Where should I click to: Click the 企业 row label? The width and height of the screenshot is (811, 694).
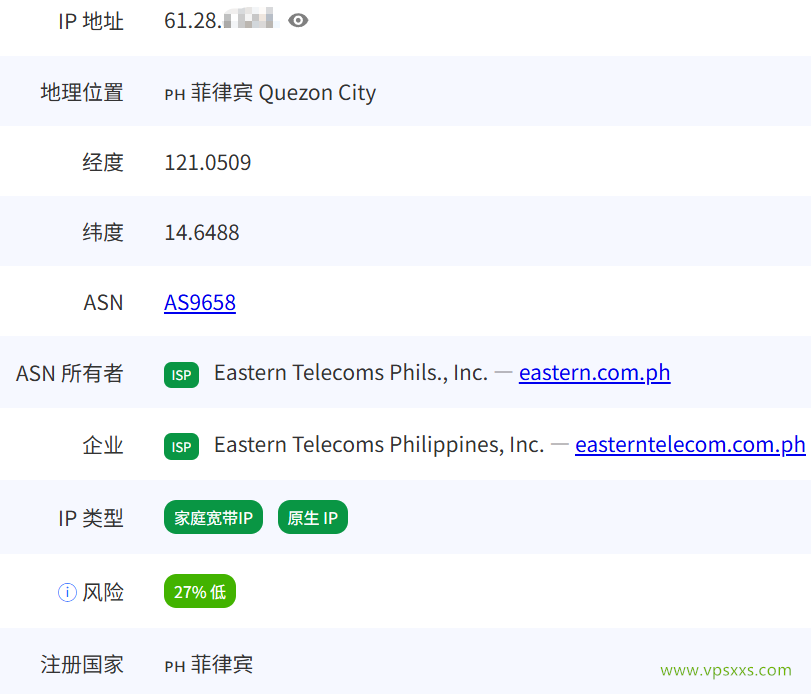103,445
